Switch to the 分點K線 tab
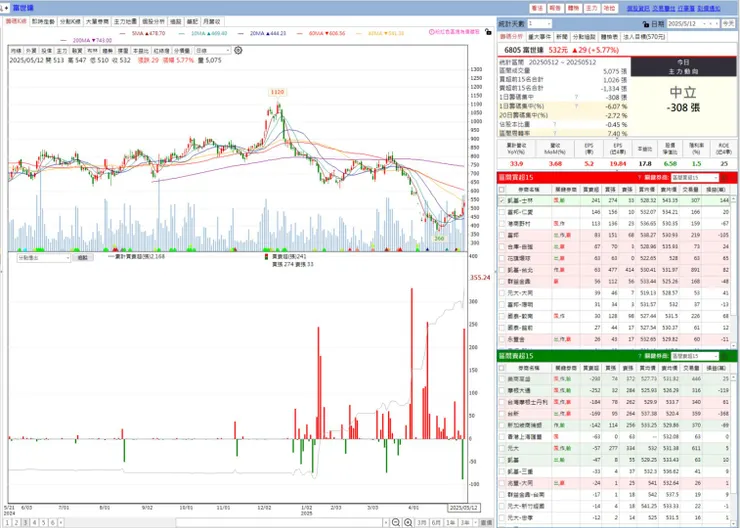 pos(70,22)
